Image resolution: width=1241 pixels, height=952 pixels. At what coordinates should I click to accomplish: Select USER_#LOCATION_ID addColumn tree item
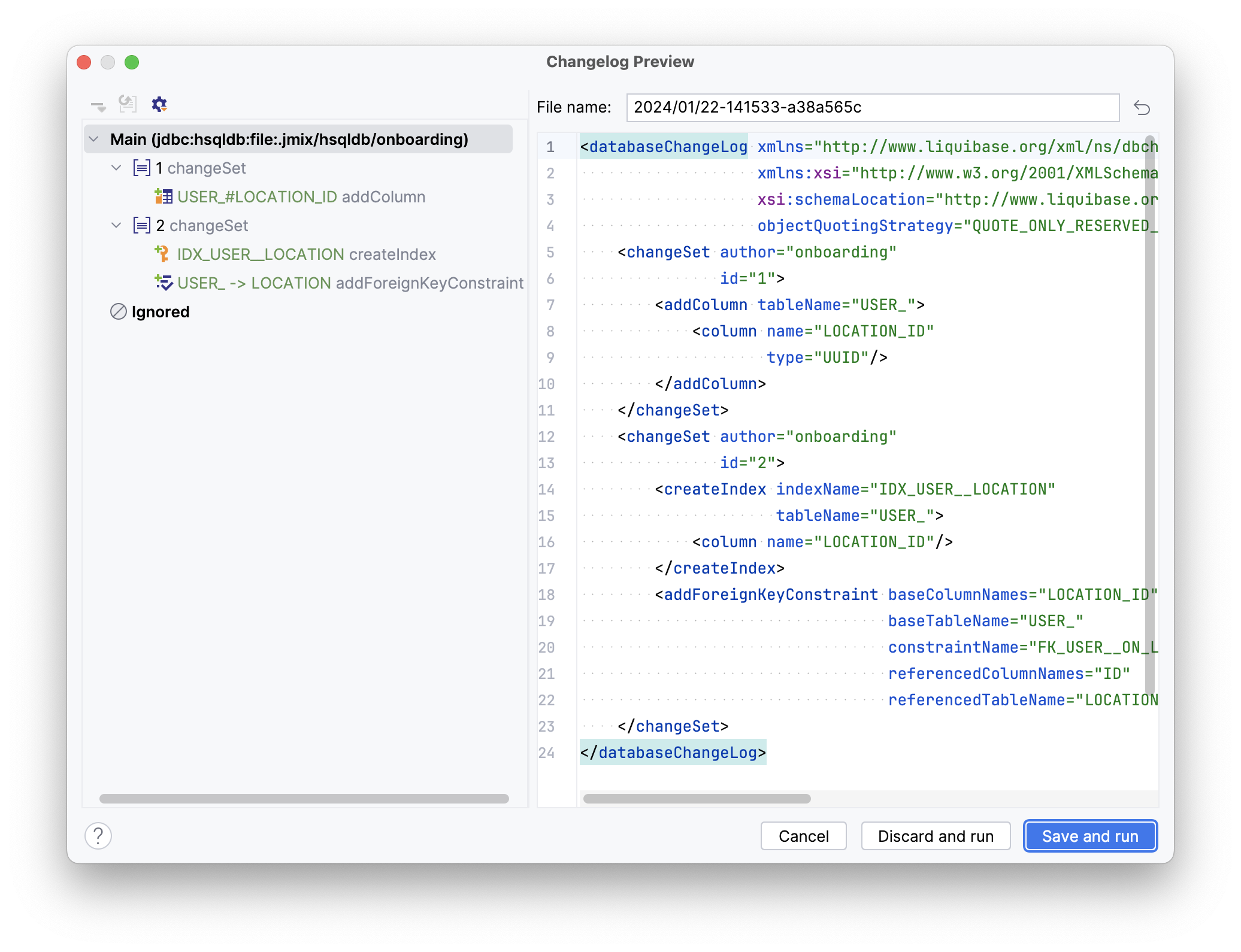tap(301, 197)
